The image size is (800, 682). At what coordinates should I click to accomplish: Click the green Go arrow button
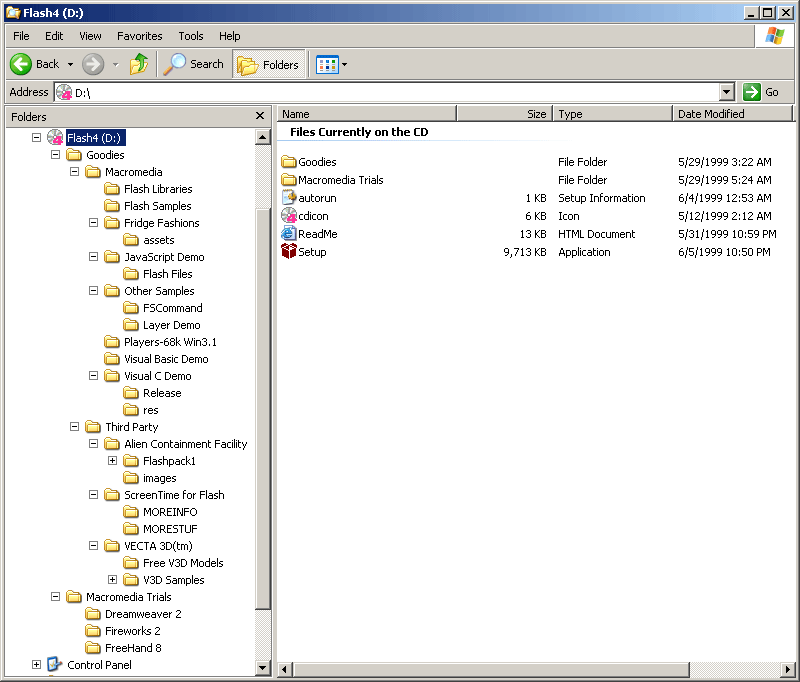[752, 92]
